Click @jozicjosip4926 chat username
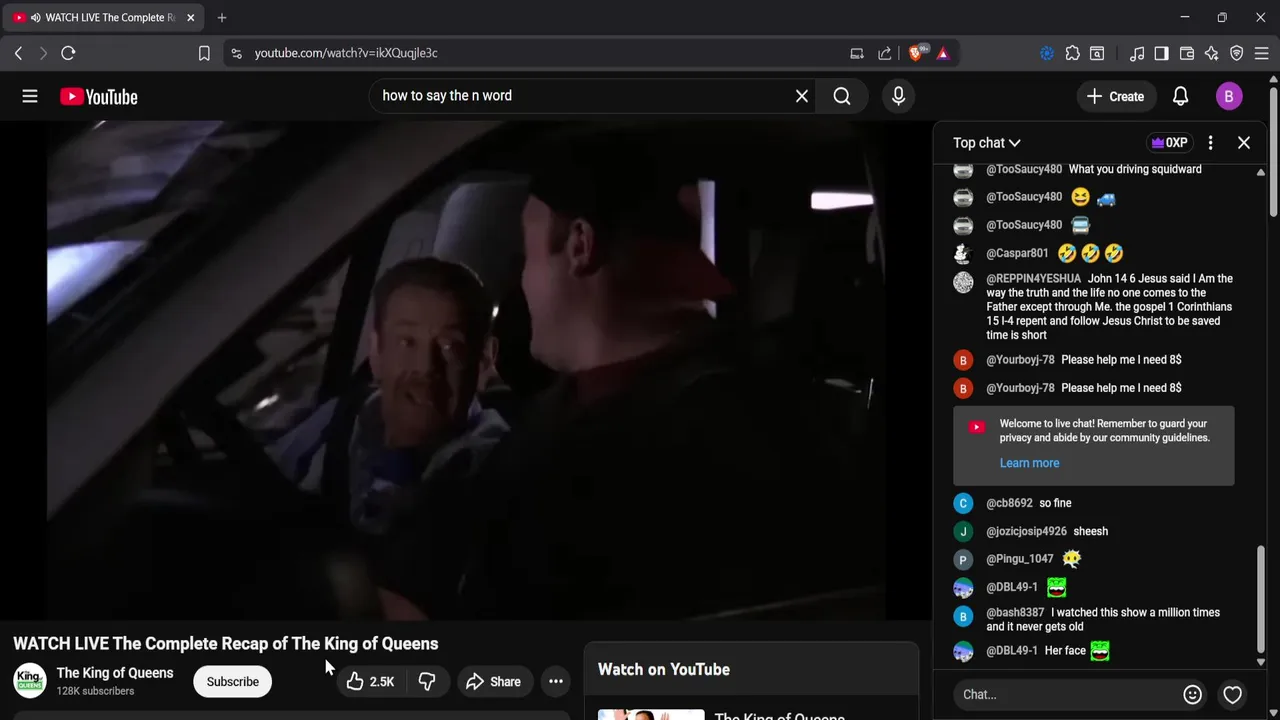1280x720 pixels. pos(1026,531)
